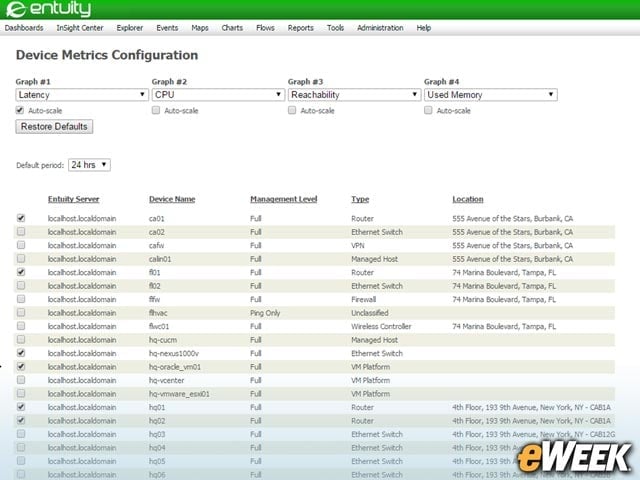Click the flhvac device name

(158, 313)
